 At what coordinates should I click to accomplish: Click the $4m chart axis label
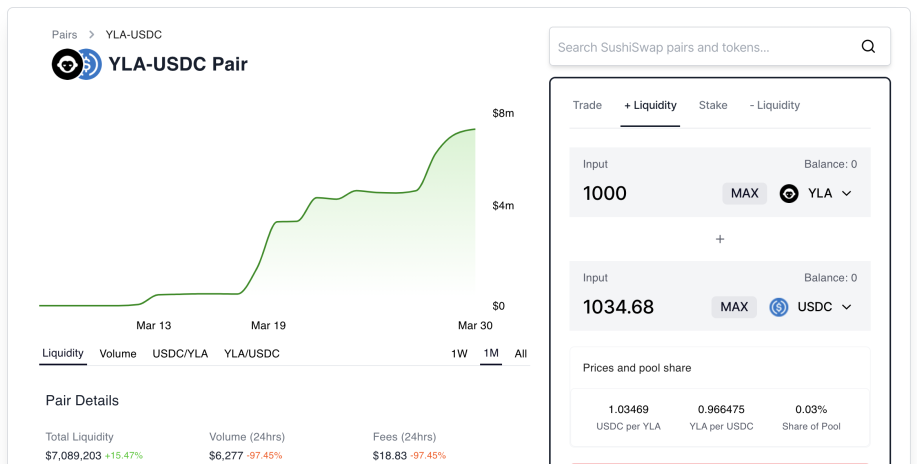(x=503, y=205)
